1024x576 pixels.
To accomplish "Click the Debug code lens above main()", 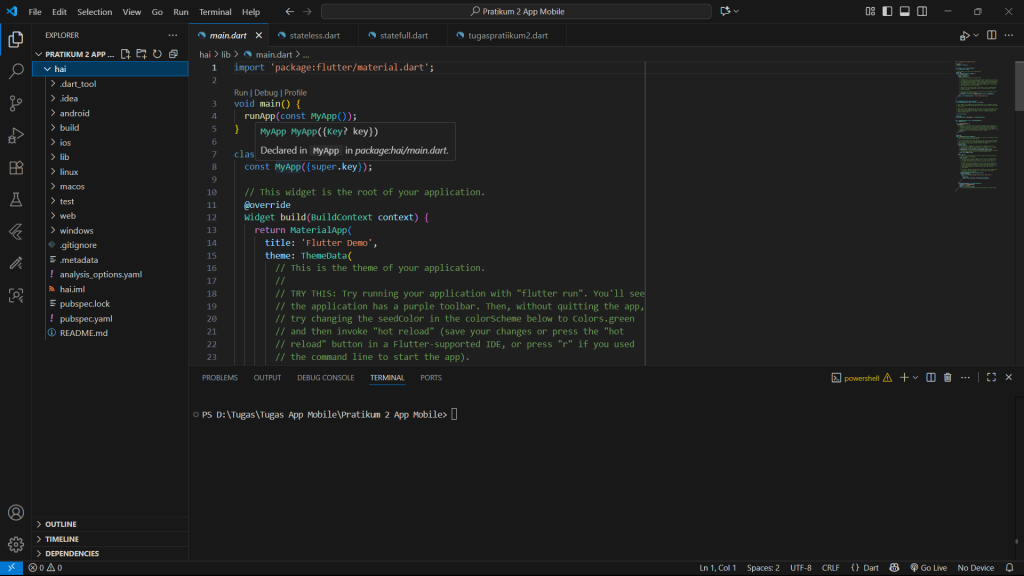I will (x=266, y=92).
